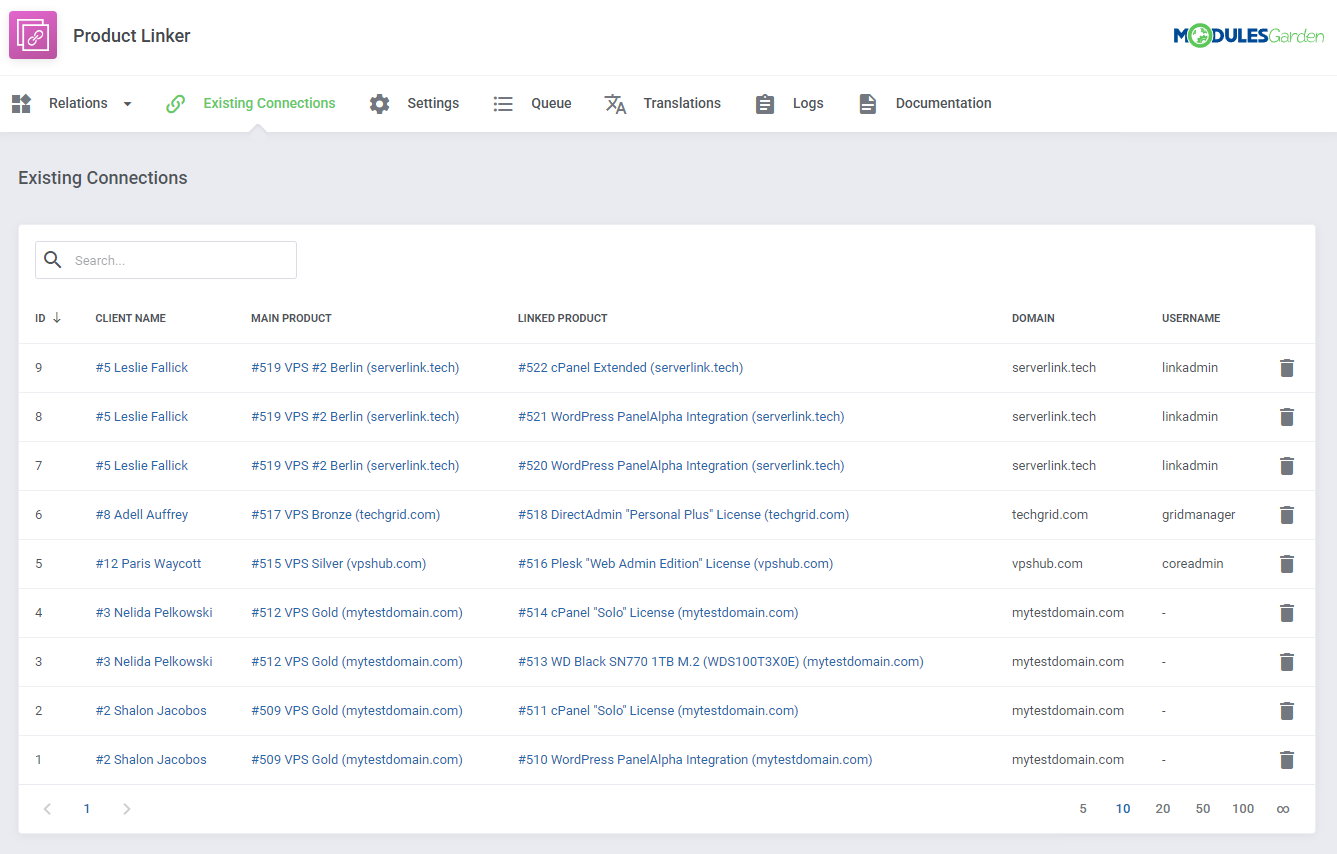This screenshot has height=854, width=1337.
Task: Click the Documentation document icon
Action: [867, 103]
